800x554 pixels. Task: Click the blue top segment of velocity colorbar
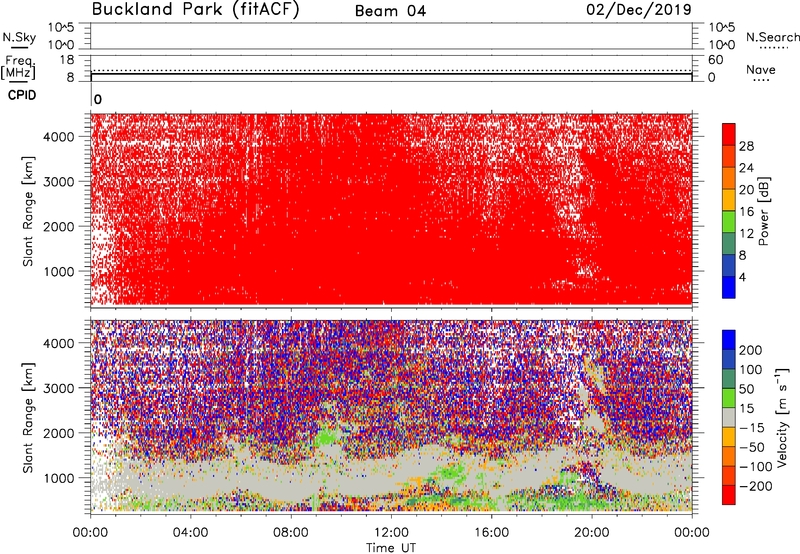coord(729,340)
